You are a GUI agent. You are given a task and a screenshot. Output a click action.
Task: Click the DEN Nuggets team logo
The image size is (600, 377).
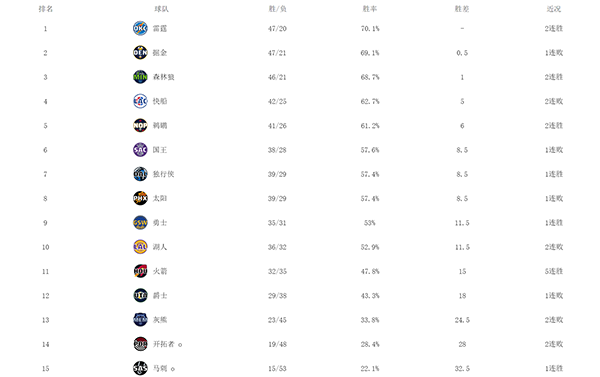(x=140, y=52)
